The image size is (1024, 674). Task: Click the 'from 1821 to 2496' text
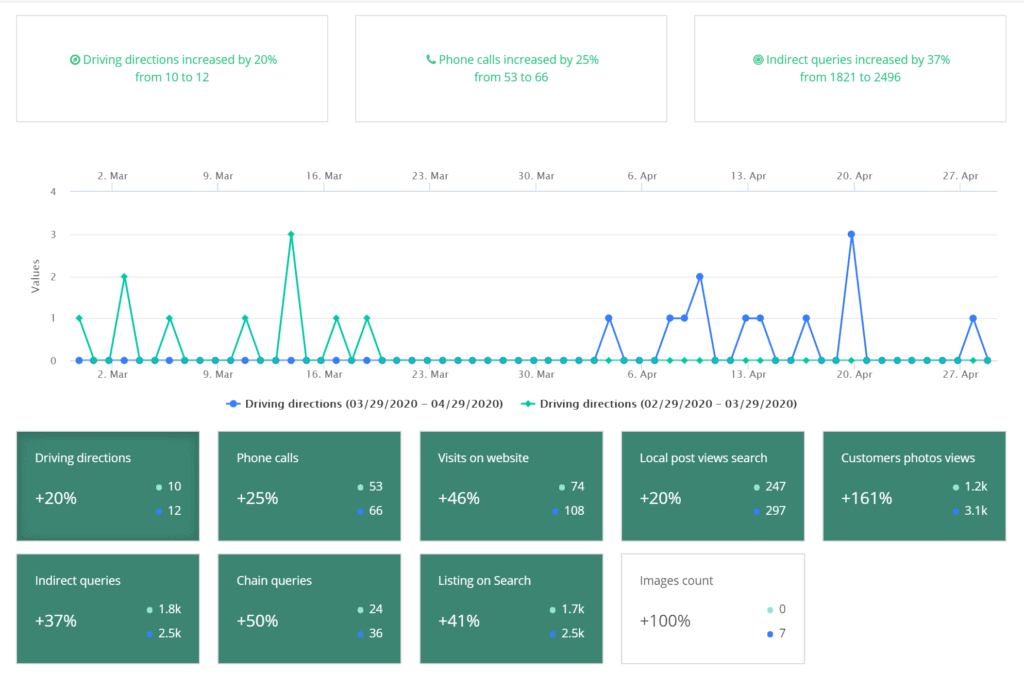click(850, 77)
